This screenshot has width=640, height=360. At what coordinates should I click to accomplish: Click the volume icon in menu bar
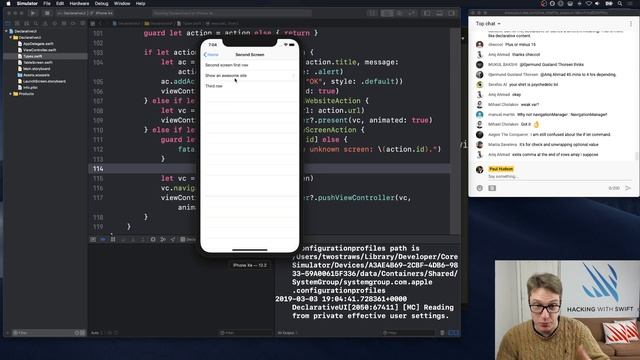597,3
